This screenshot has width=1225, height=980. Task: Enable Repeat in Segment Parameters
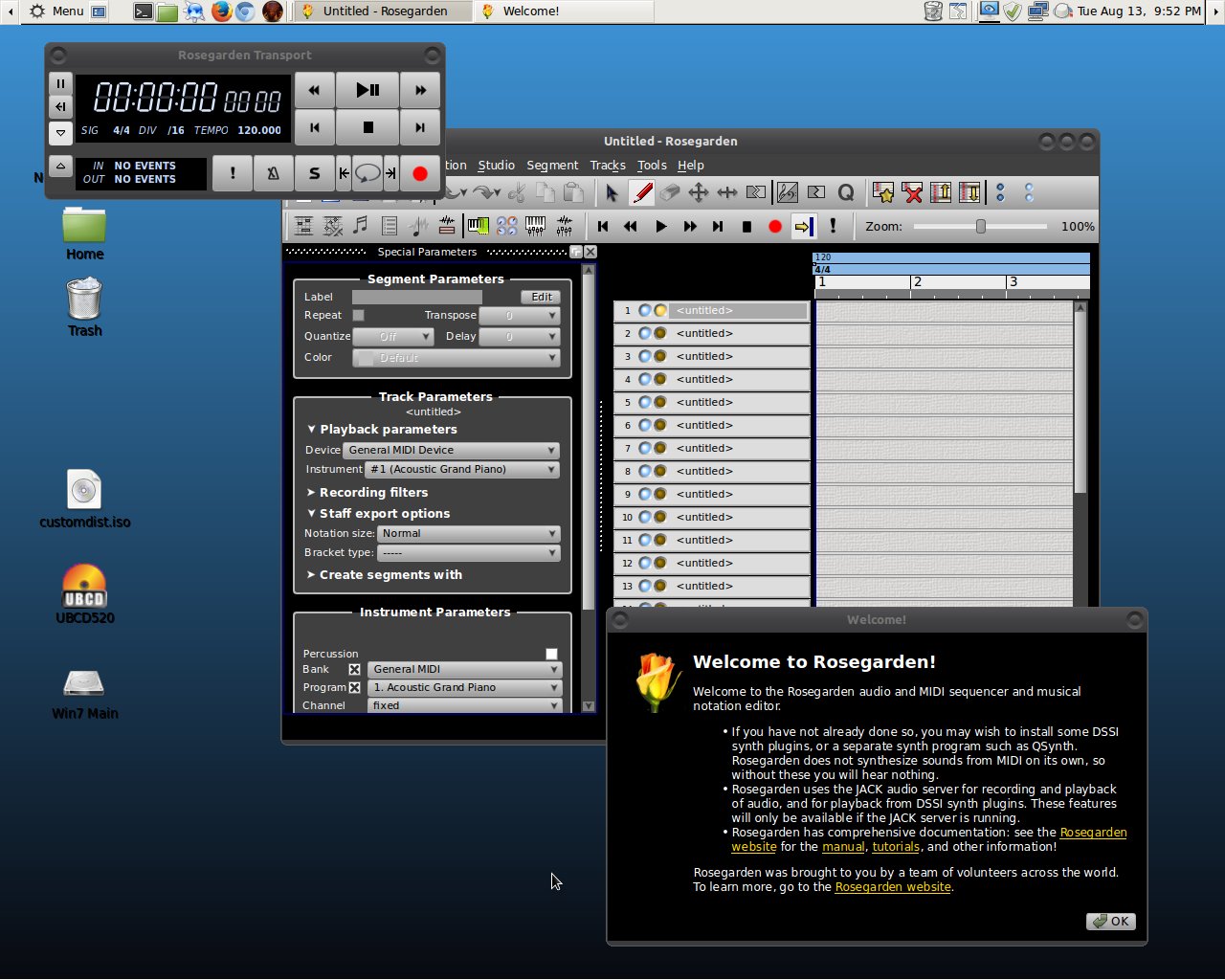(358, 315)
